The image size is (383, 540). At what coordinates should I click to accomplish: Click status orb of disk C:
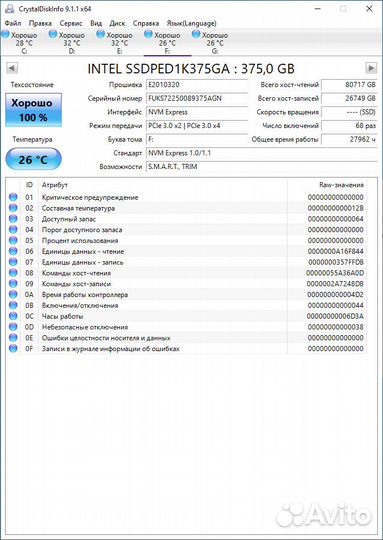tap(6, 34)
